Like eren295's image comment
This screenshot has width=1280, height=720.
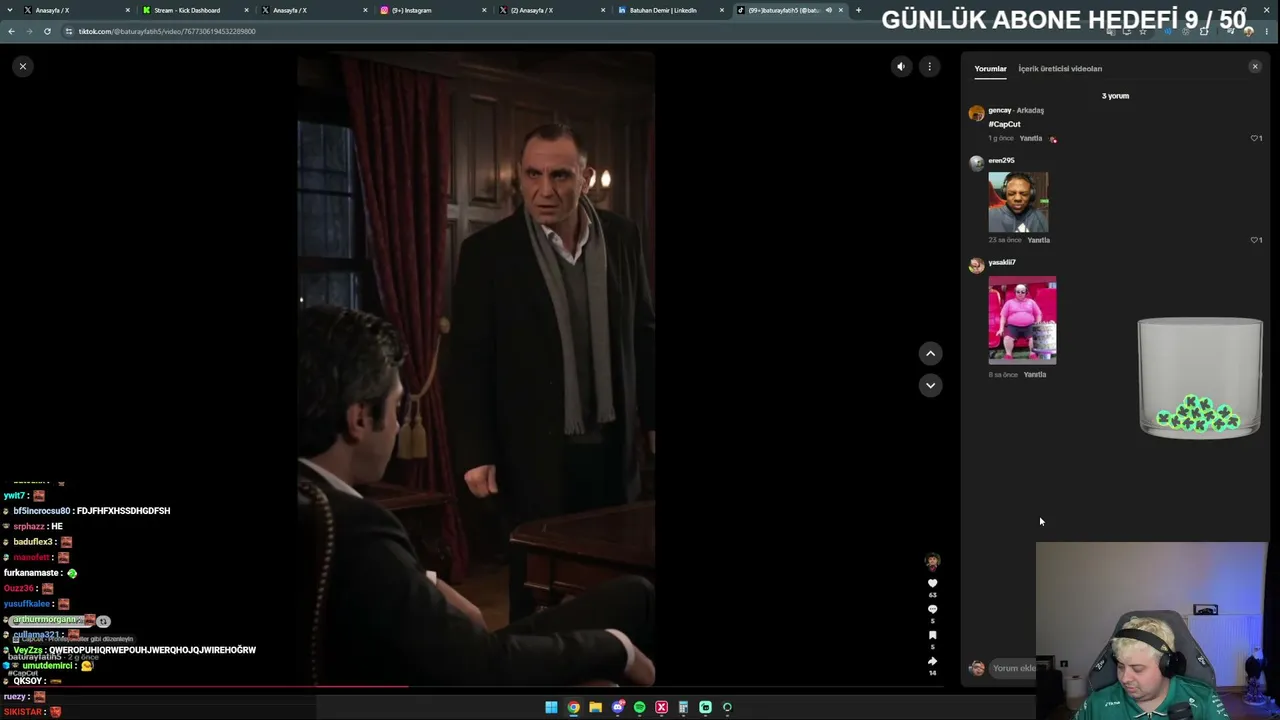[x=1254, y=240]
